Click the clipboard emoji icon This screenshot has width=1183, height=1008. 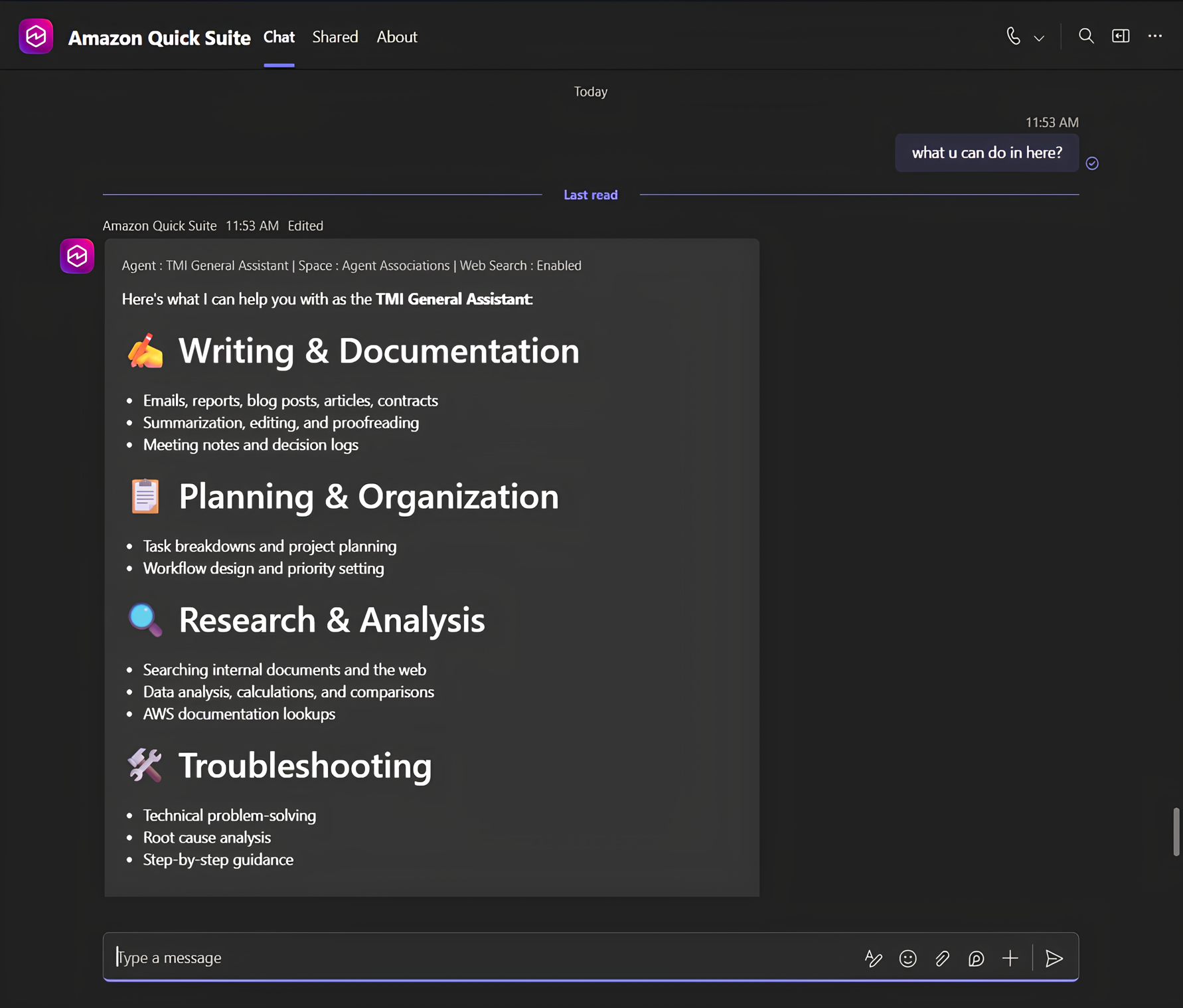click(145, 496)
